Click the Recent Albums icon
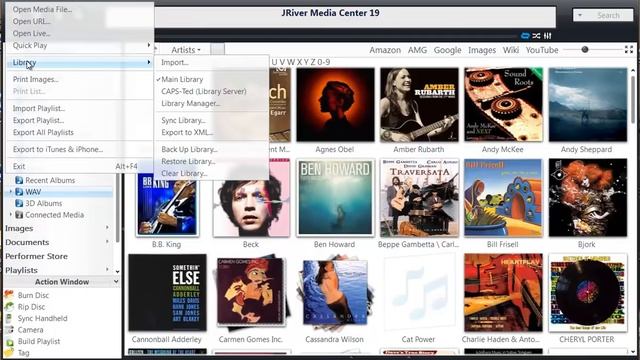The width and height of the screenshot is (640, 360). point(19,180)
